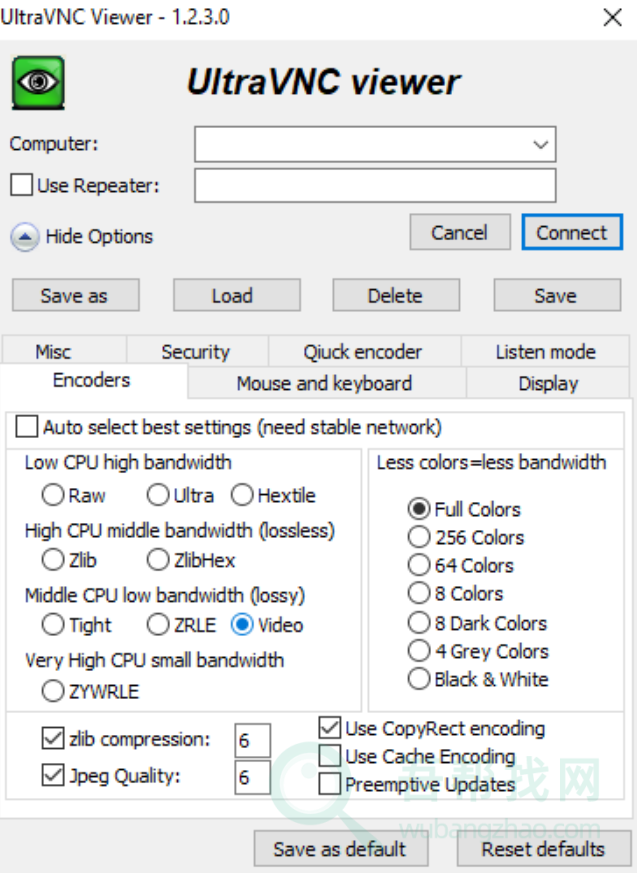Uncheck the zlib compression checkbox
This screenshot has width=637, height=873.
pyautogui.click(x=53, y=739)
